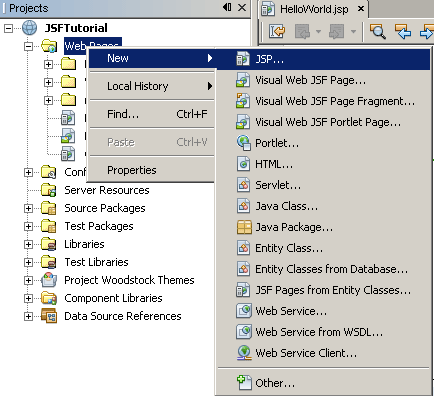This screenshot has height=396, width=434.
Task: Click the Web Service... icon
Action: 244,311
